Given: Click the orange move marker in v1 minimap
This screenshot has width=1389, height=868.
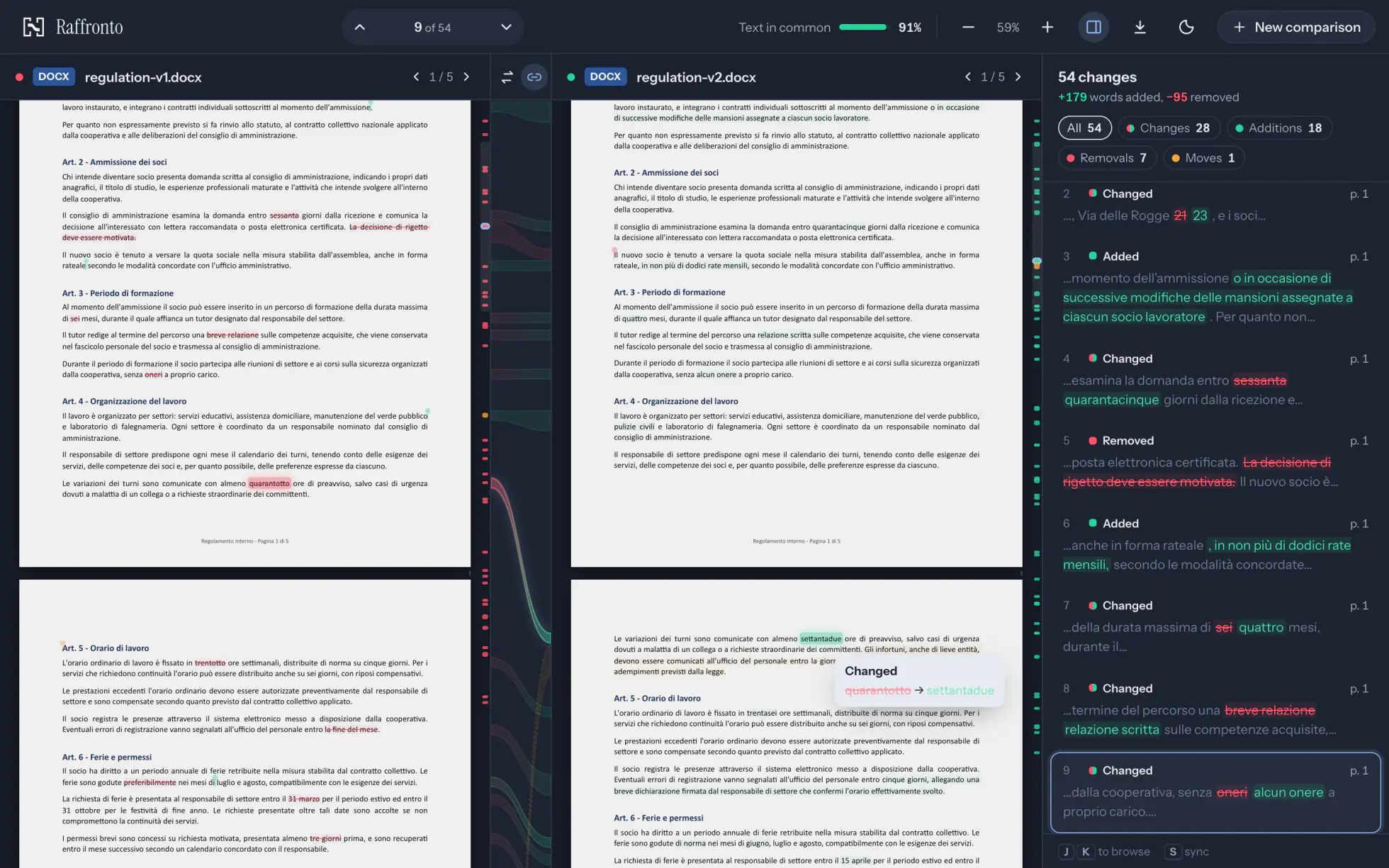Looking at the screenshot, I should coord(485,415).
